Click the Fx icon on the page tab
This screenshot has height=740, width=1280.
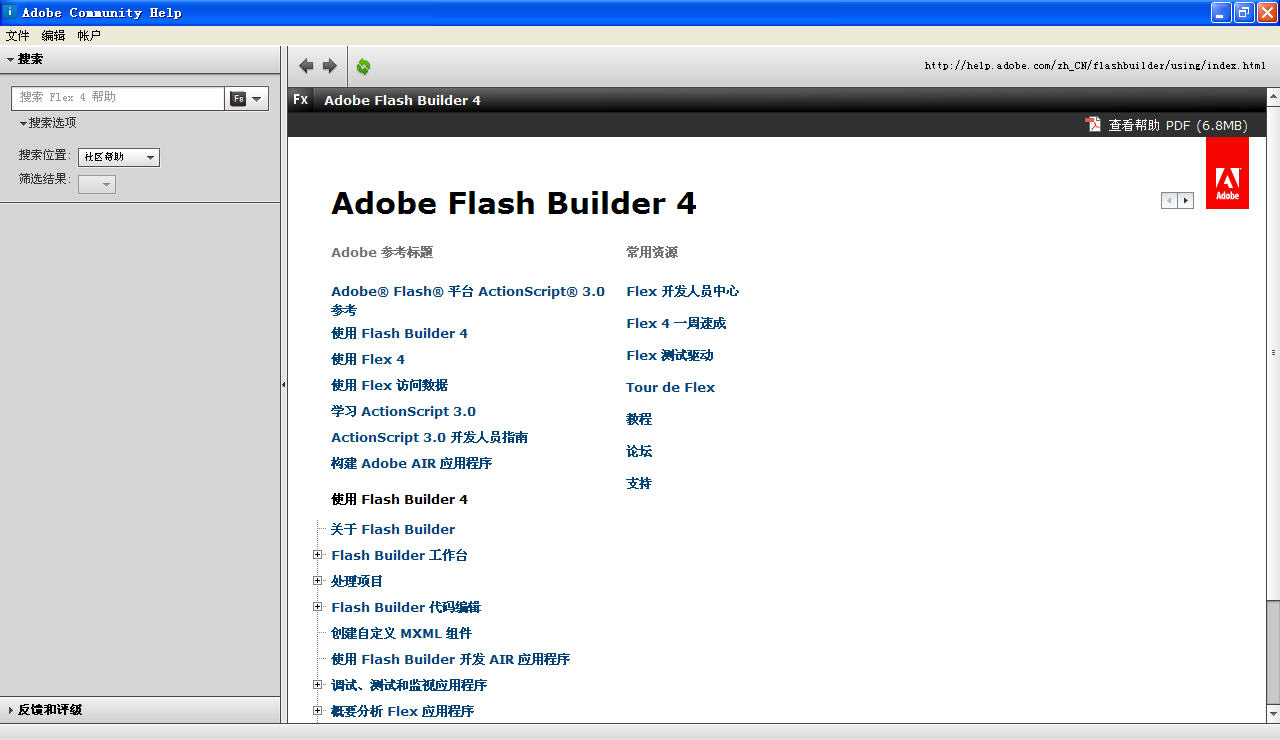pos(300,100)
